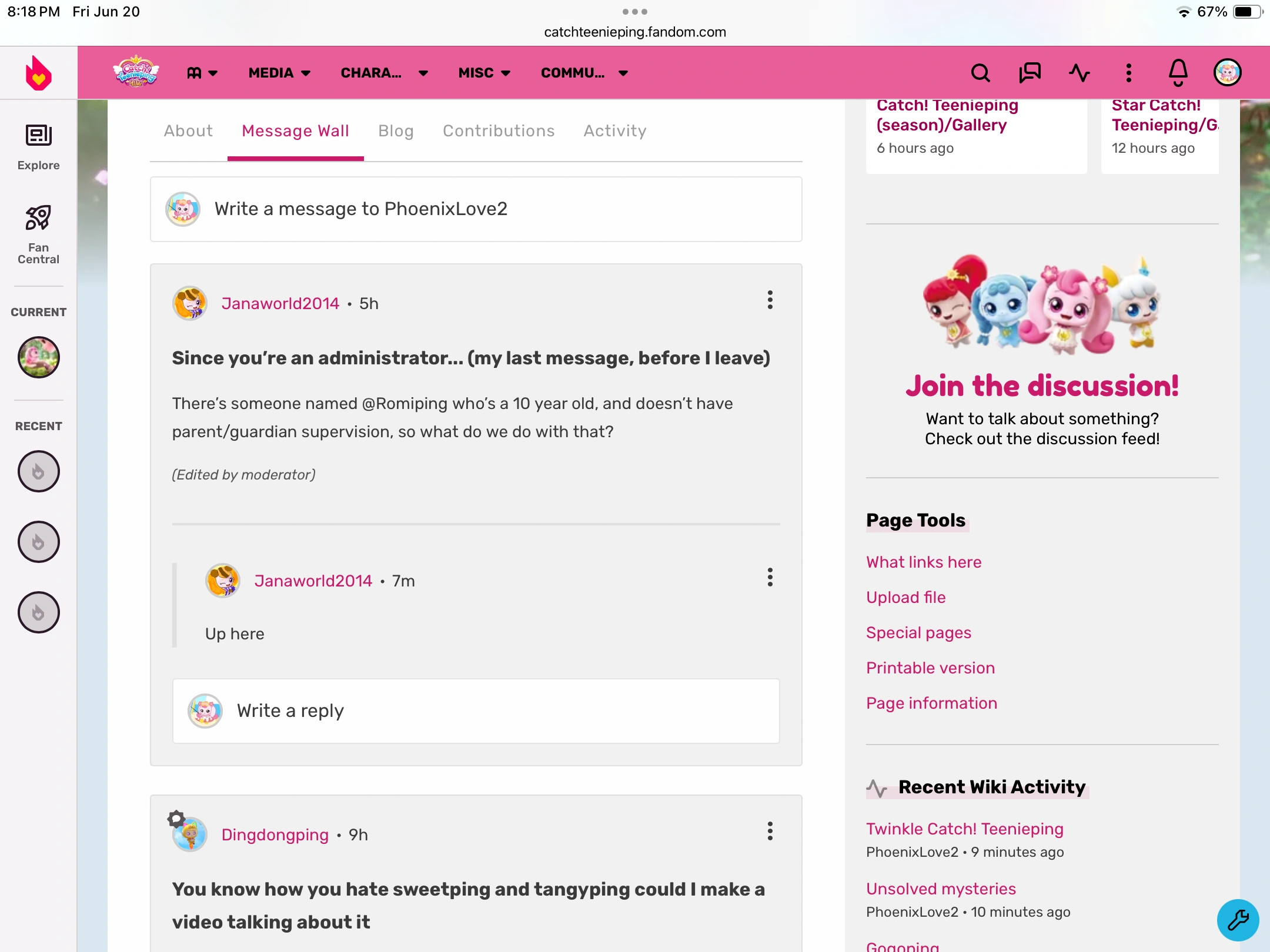Screen dimensions: 1270x952
Task: Click Dingdongping username link
Action: (275, 835)
